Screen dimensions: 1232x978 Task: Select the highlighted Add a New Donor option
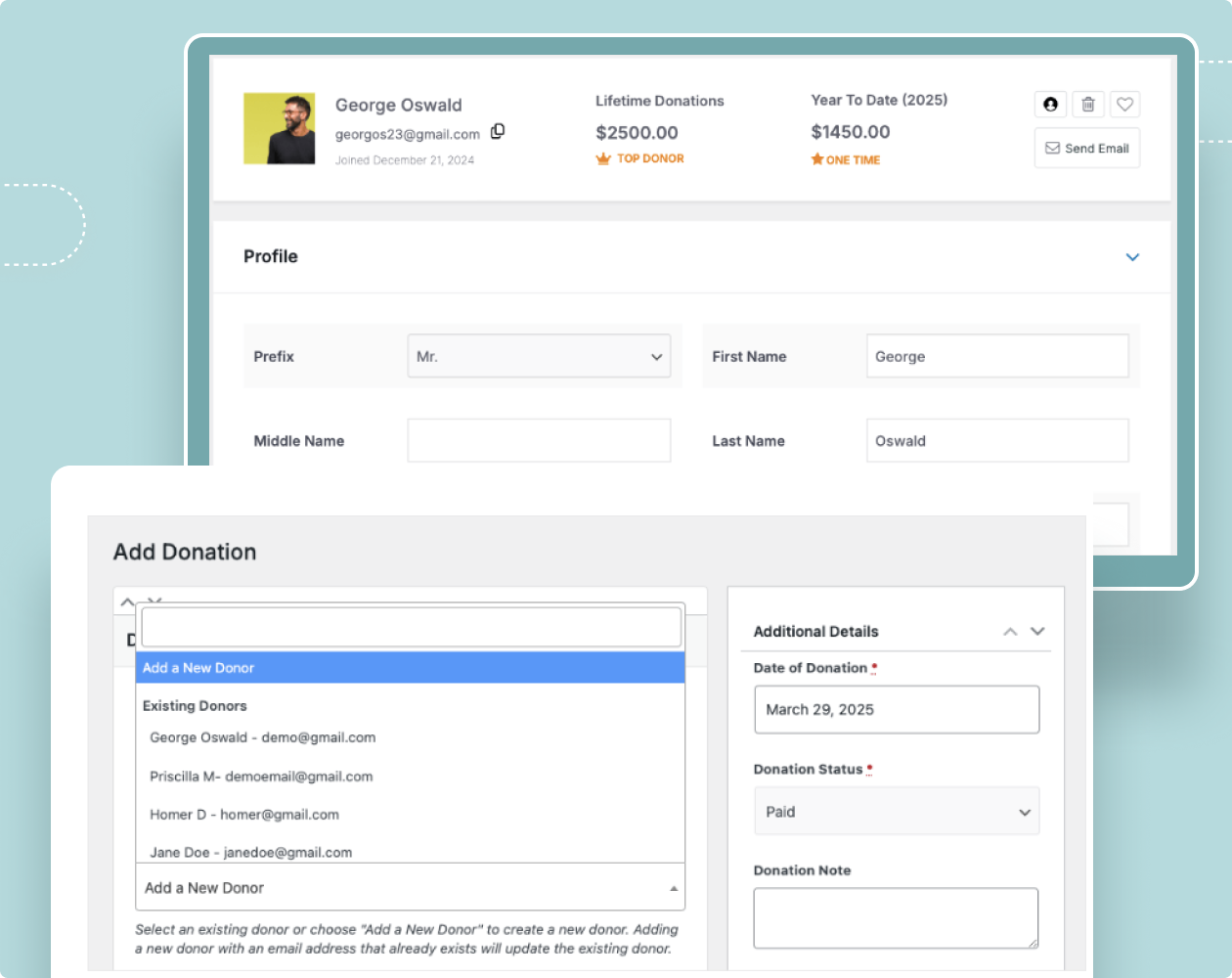[411, 667]
